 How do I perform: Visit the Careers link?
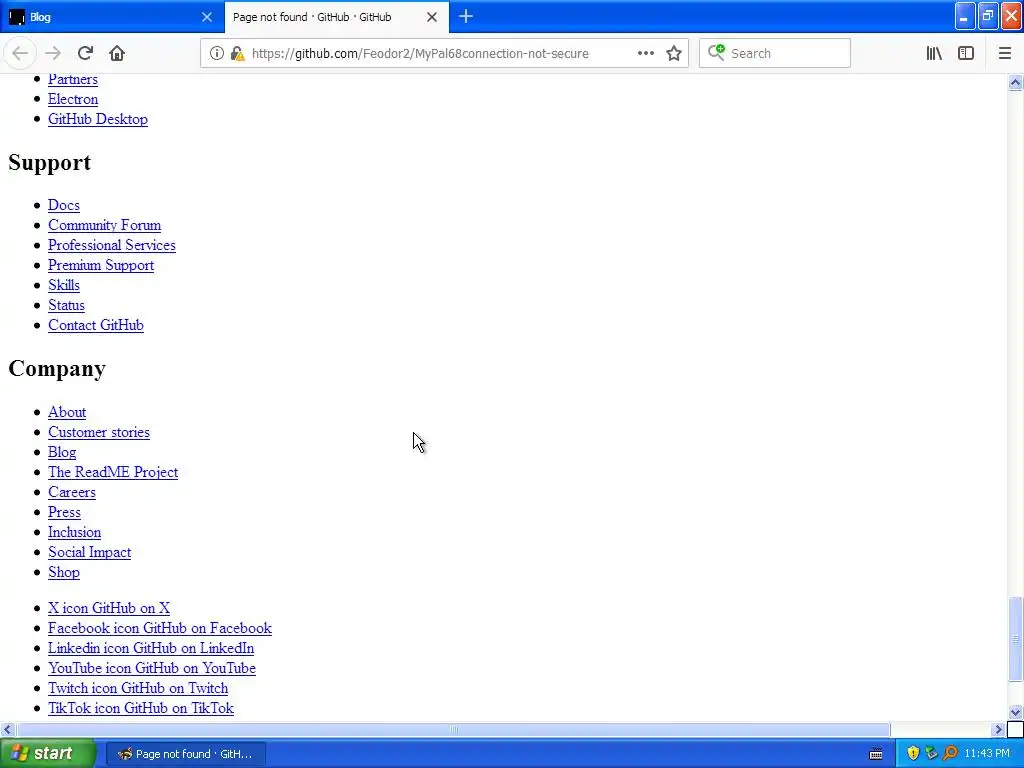coord(72,492)
